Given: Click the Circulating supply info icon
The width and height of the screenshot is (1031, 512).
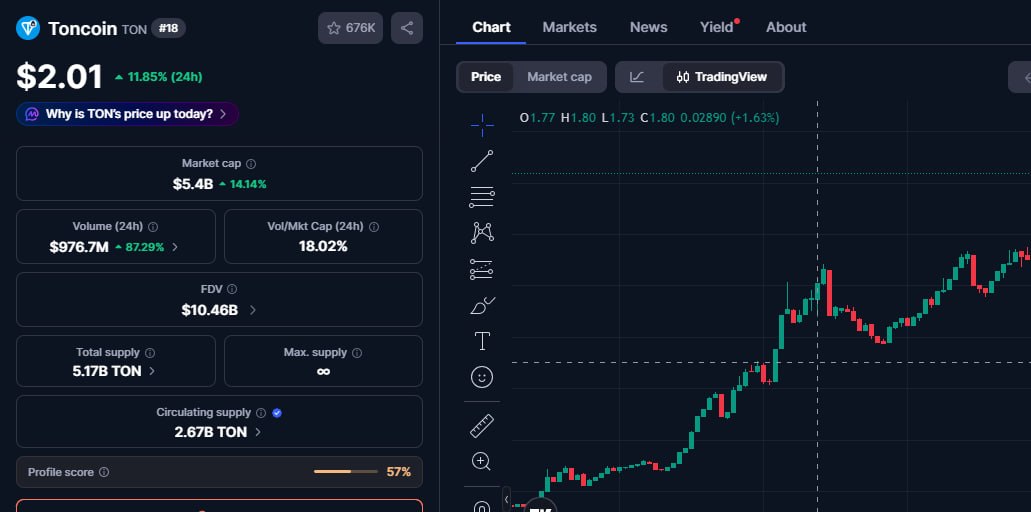Looking at the screenshot, I should (x=261, y=413).
